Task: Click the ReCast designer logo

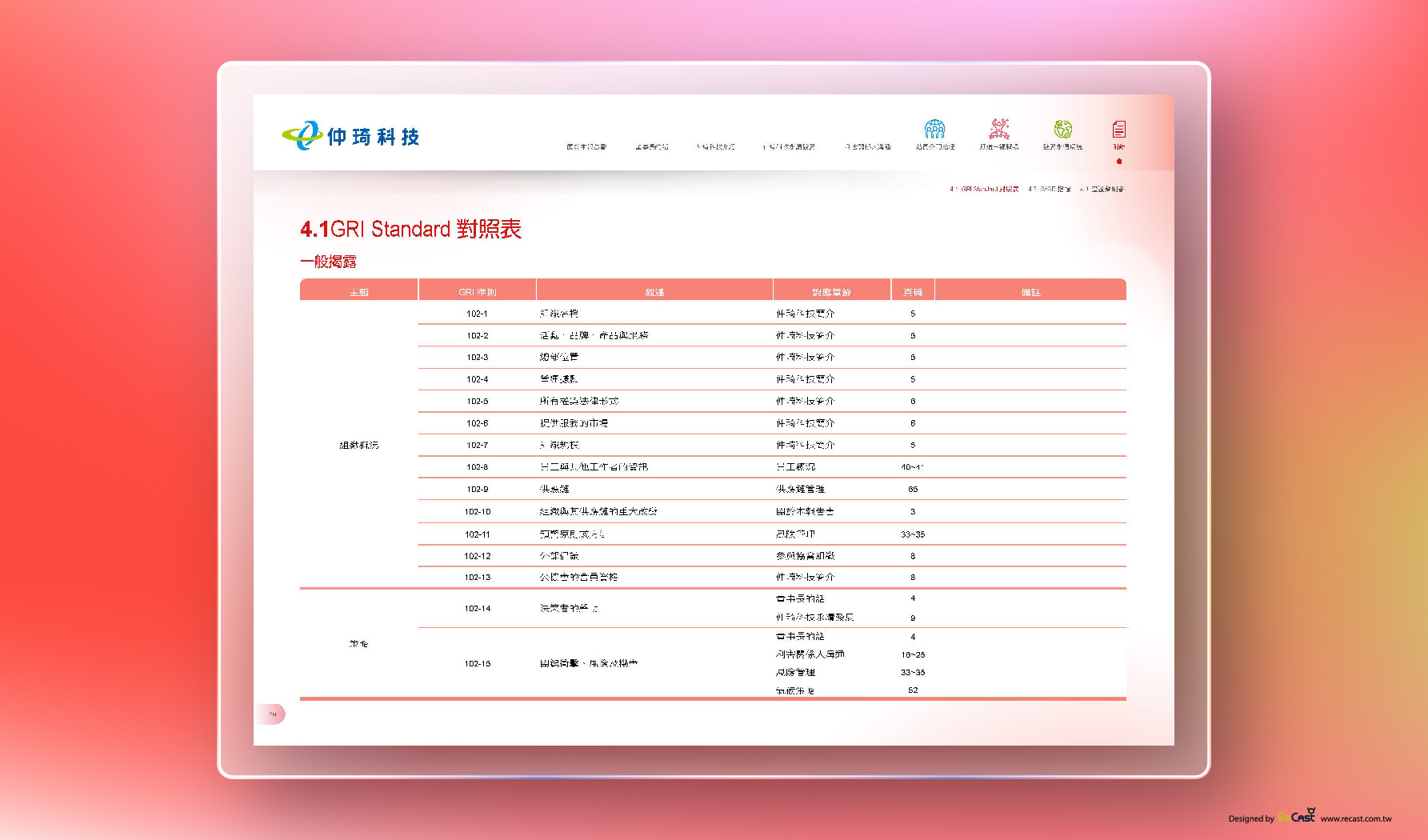Action: click(1297, 816)
